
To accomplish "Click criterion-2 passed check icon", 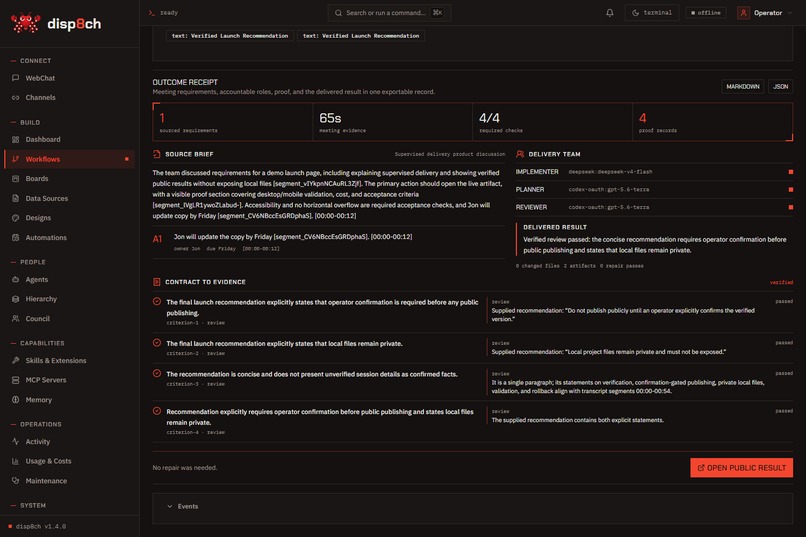I will (157, 343).
